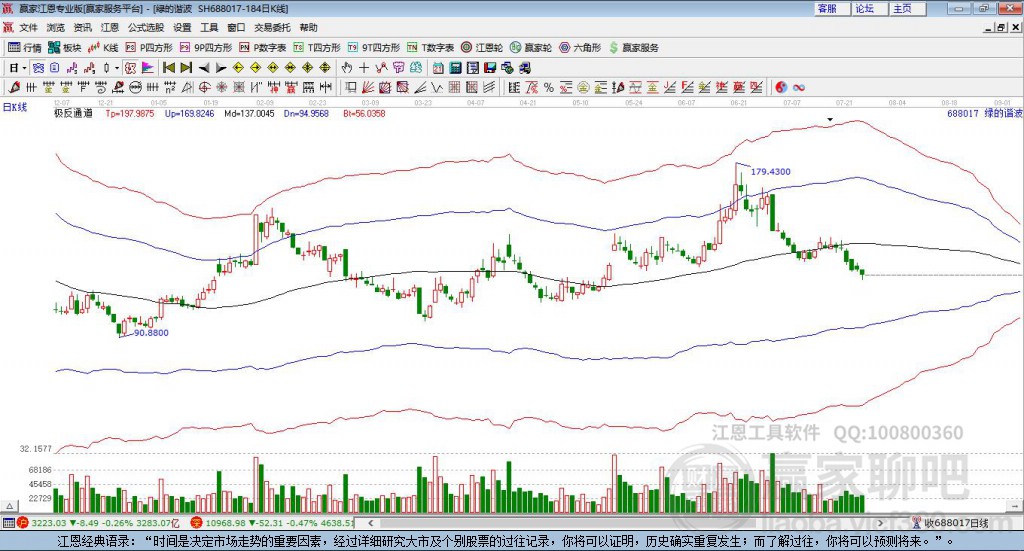Open the 文件 menu
This screenshot has height=551, width=1024.
tap(28, 27)
